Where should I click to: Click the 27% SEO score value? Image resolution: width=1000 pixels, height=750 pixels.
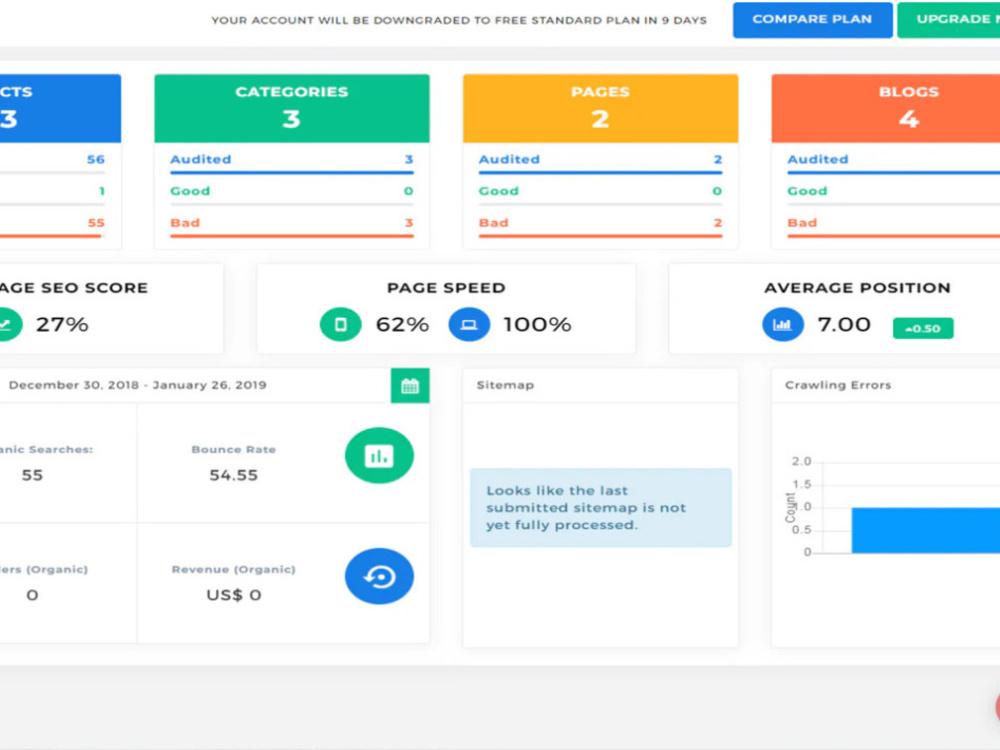pos(62,325)
